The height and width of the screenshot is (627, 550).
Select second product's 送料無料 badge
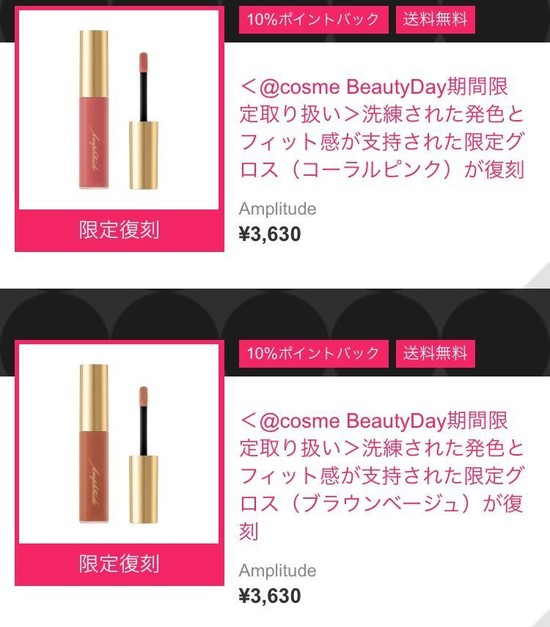click(x=435, y=353)
